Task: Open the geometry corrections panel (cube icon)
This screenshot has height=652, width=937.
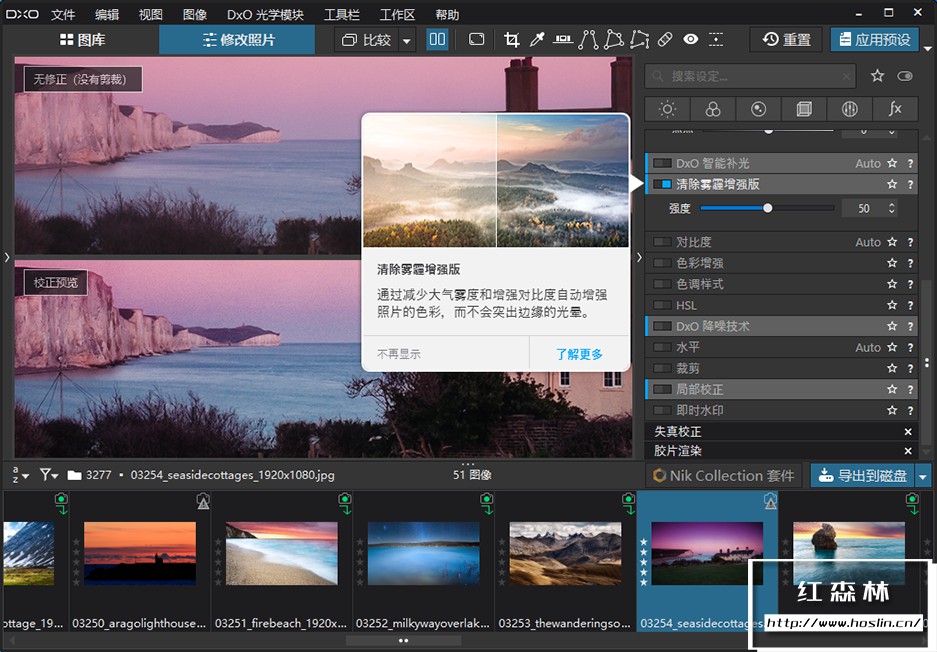Action: 804,109
